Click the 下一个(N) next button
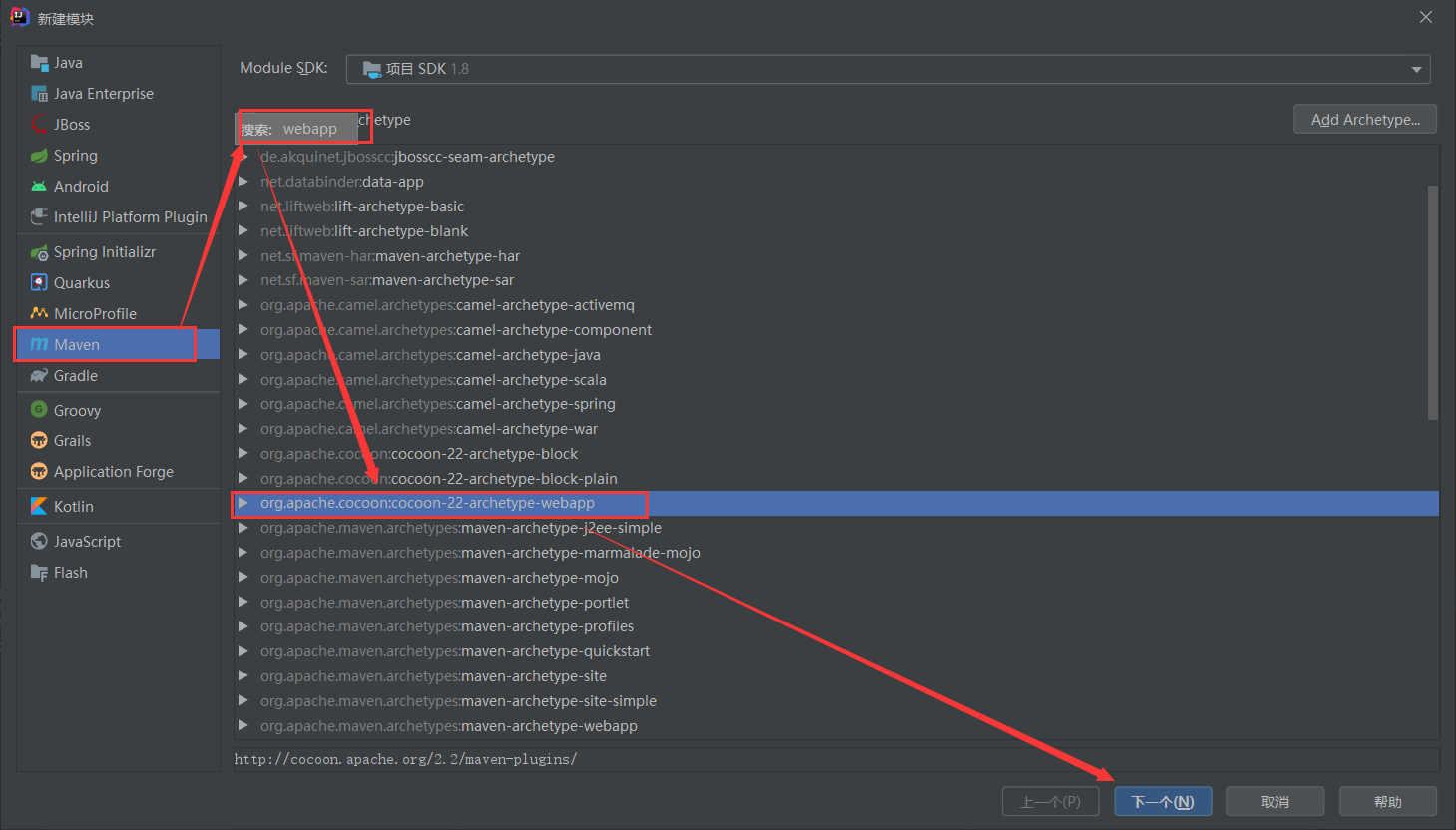Image resolution: width=1456 pixels, height=830 pixels. click(x=1163, y=802)
